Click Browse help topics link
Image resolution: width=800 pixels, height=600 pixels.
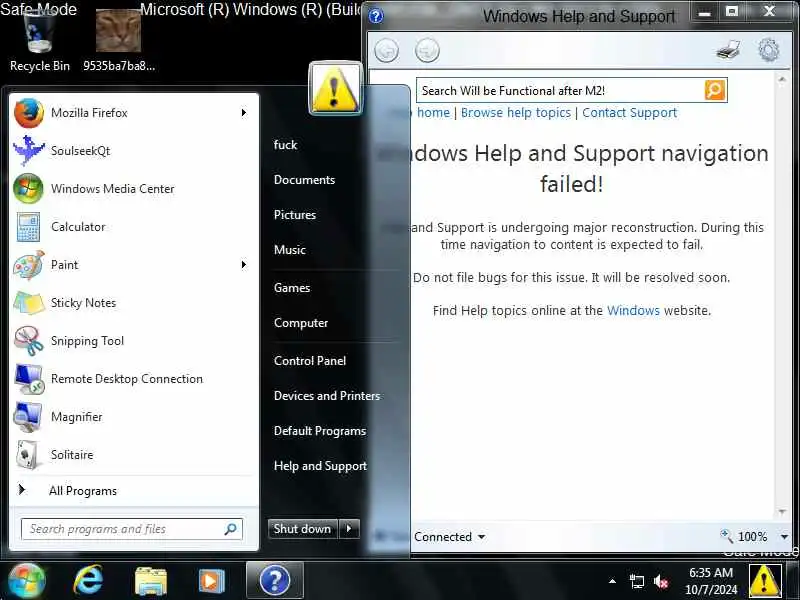tap(516, 113)
